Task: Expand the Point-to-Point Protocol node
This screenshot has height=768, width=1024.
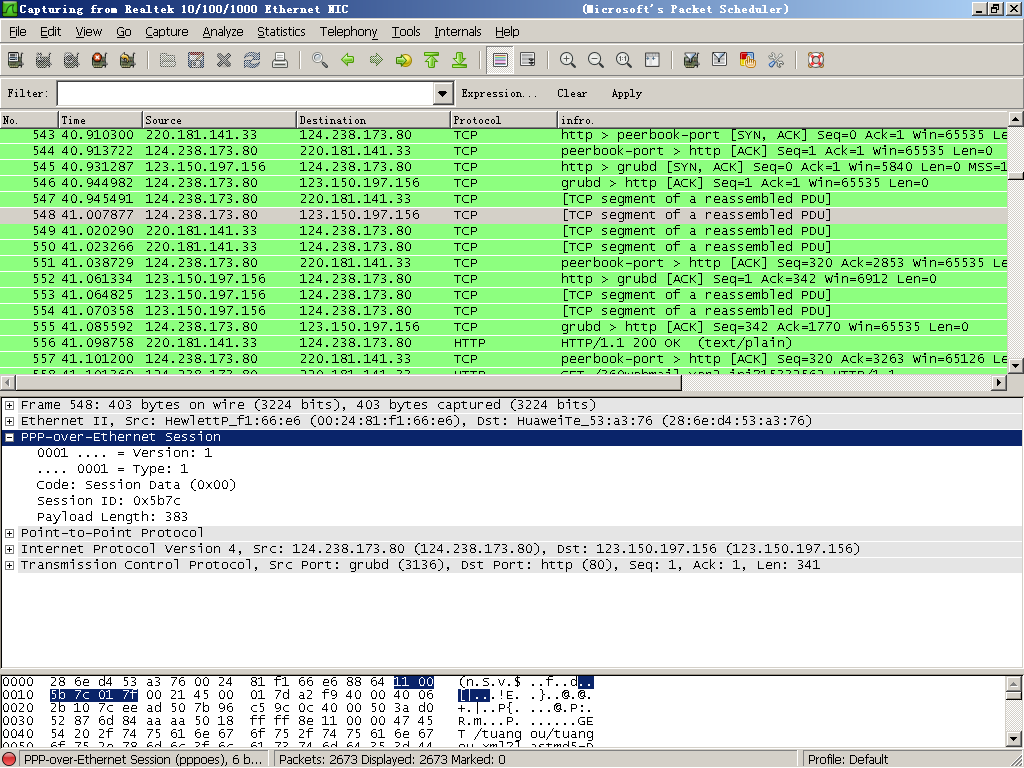Action: [x=9, y=533]
